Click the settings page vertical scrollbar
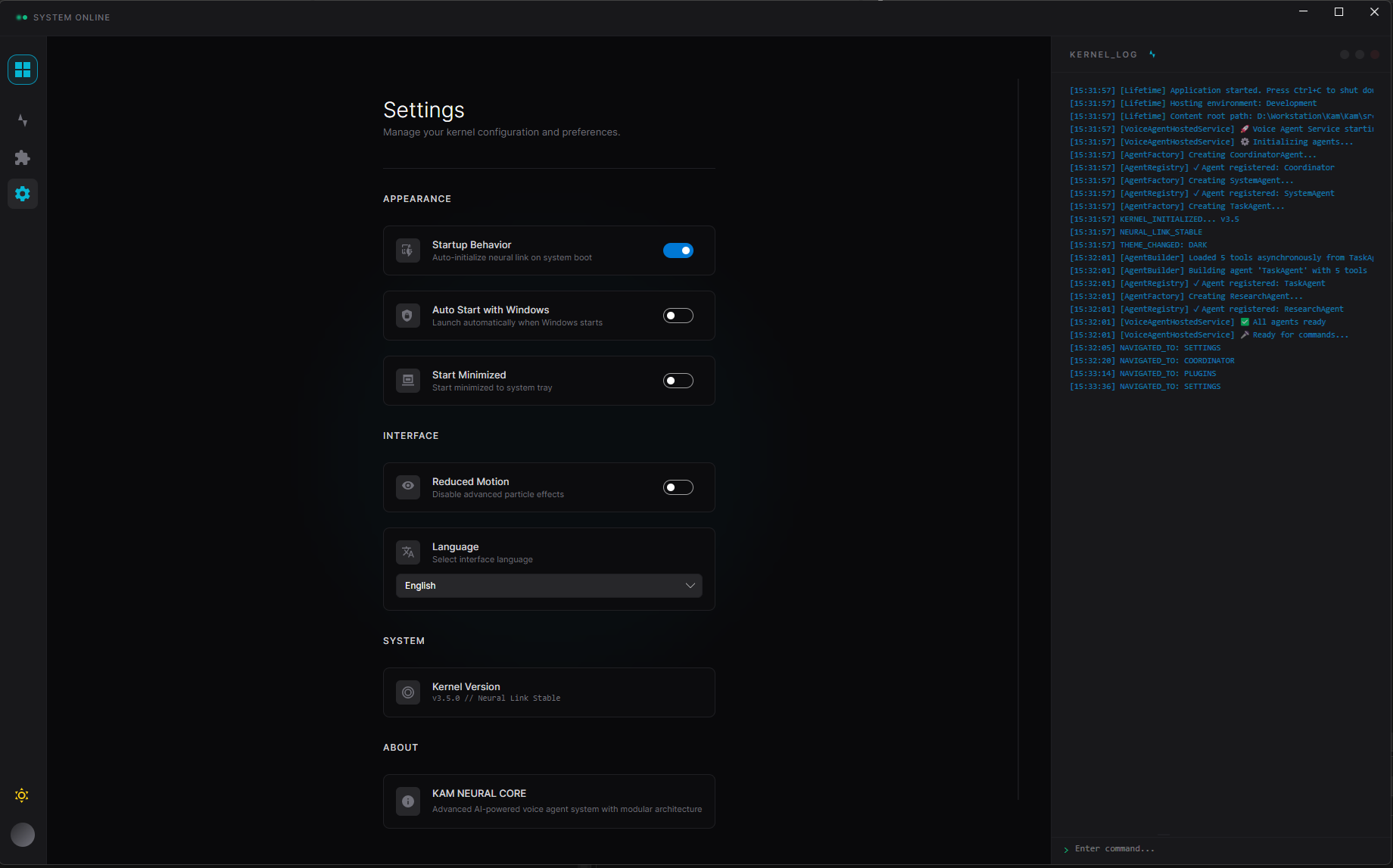The image size is (1393, 868). point(1018,439)
